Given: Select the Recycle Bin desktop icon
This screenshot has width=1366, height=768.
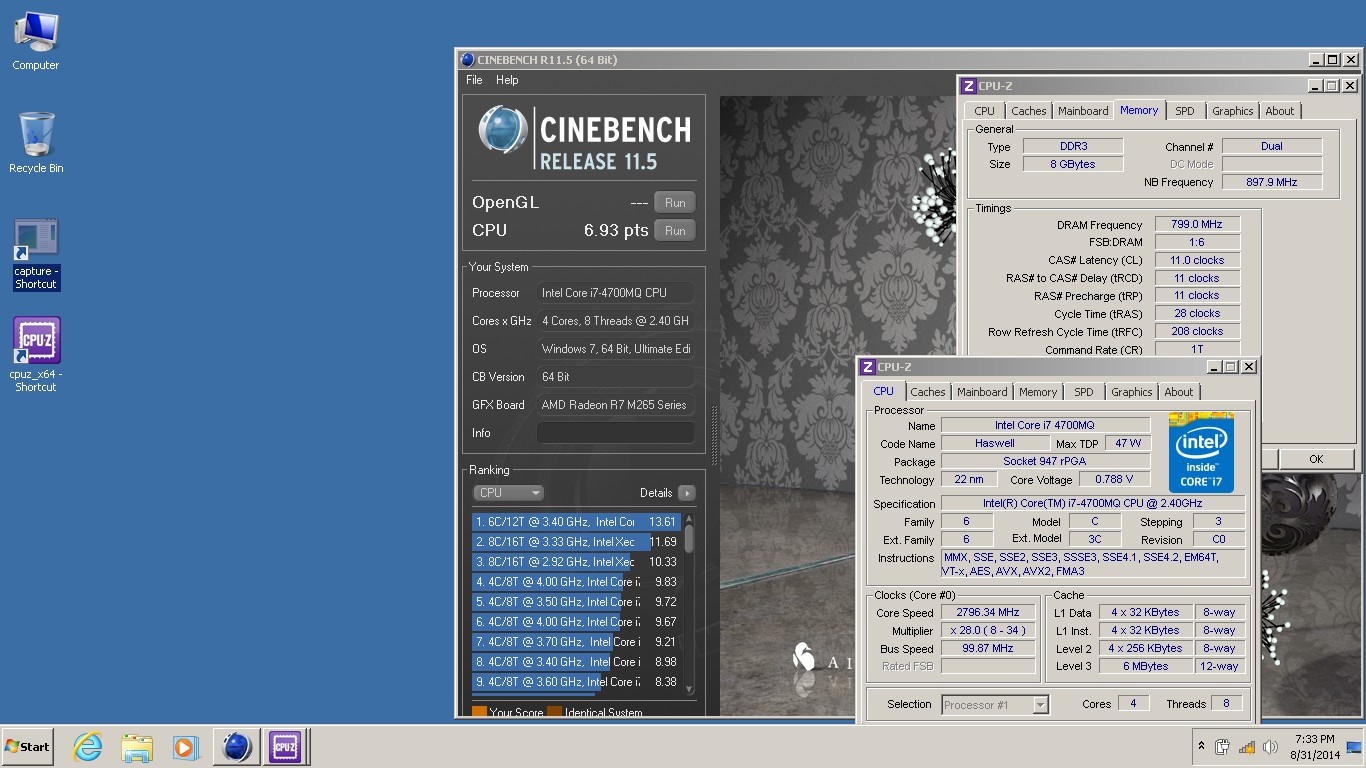Looking at the screenshot, I should click(36, 143).
